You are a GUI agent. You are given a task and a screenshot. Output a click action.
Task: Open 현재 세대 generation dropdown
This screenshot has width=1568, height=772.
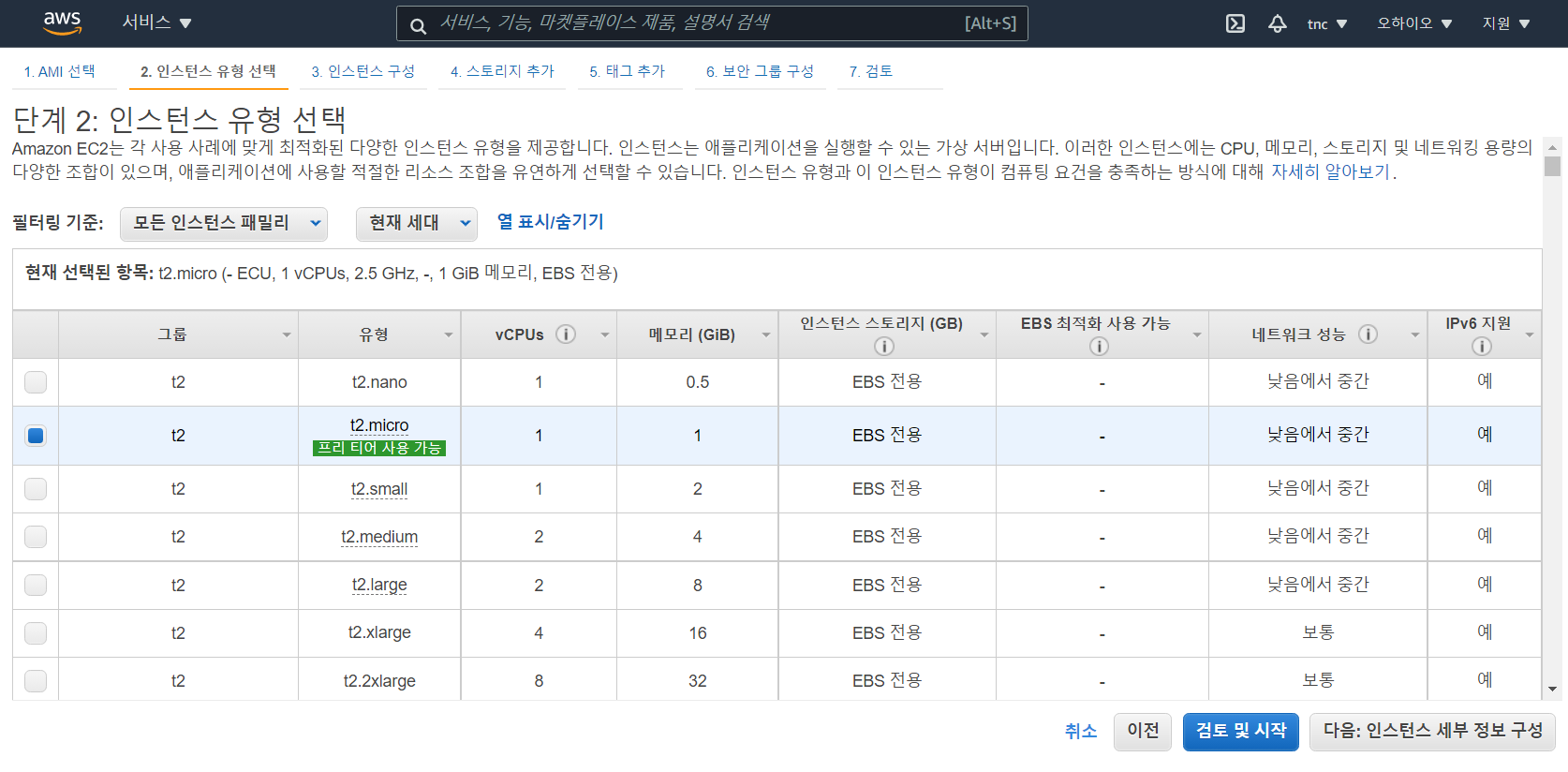click(417, 223)
